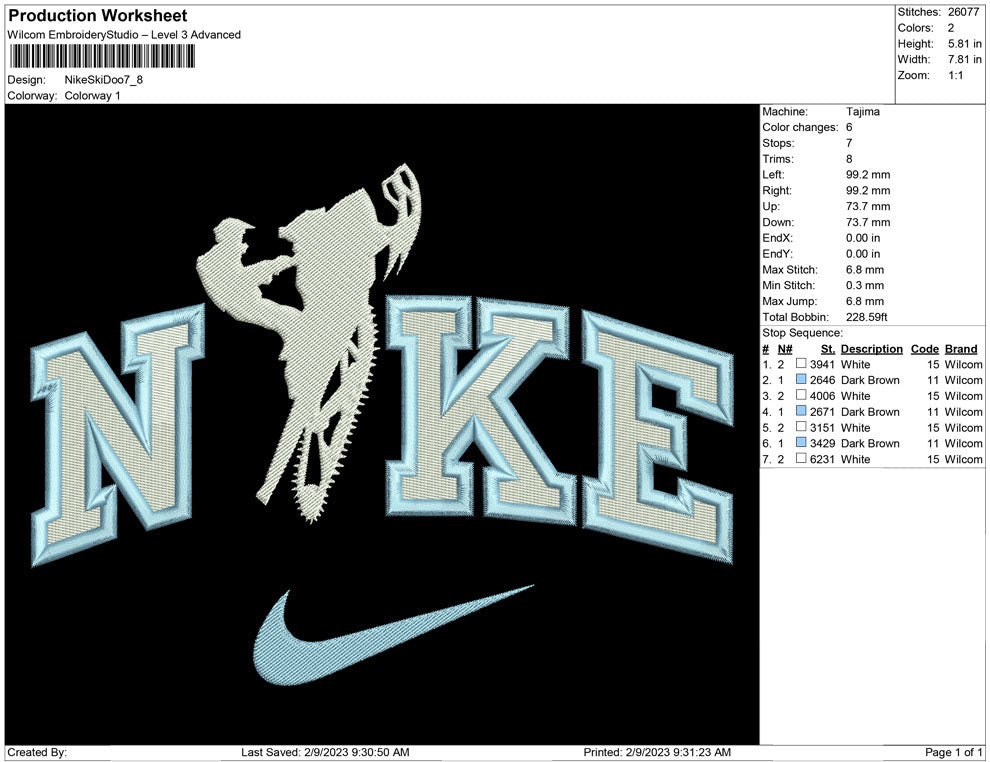Image resolution: width=990 pixels, height=762 pixels.
Task: Click the EndX label
Action: point(777,238)
